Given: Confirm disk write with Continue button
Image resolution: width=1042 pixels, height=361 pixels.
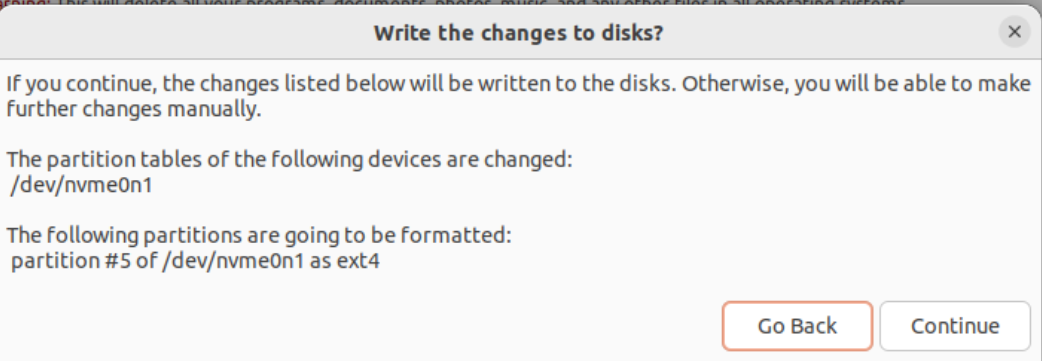Looking at the screenshot, I should point(955,326).
